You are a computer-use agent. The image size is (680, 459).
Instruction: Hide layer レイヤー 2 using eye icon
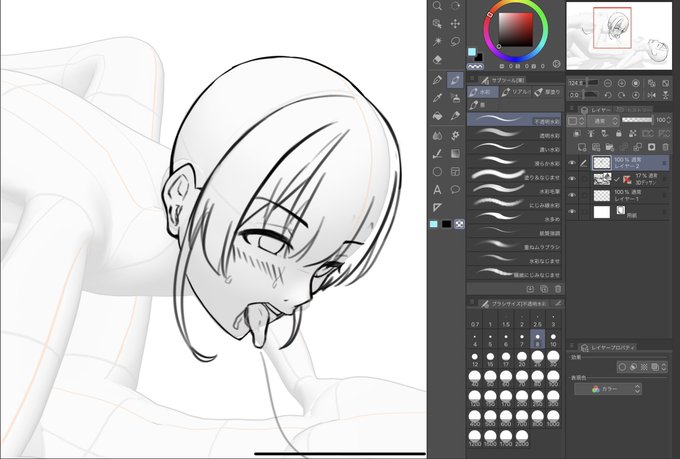(x=572, y=163)
